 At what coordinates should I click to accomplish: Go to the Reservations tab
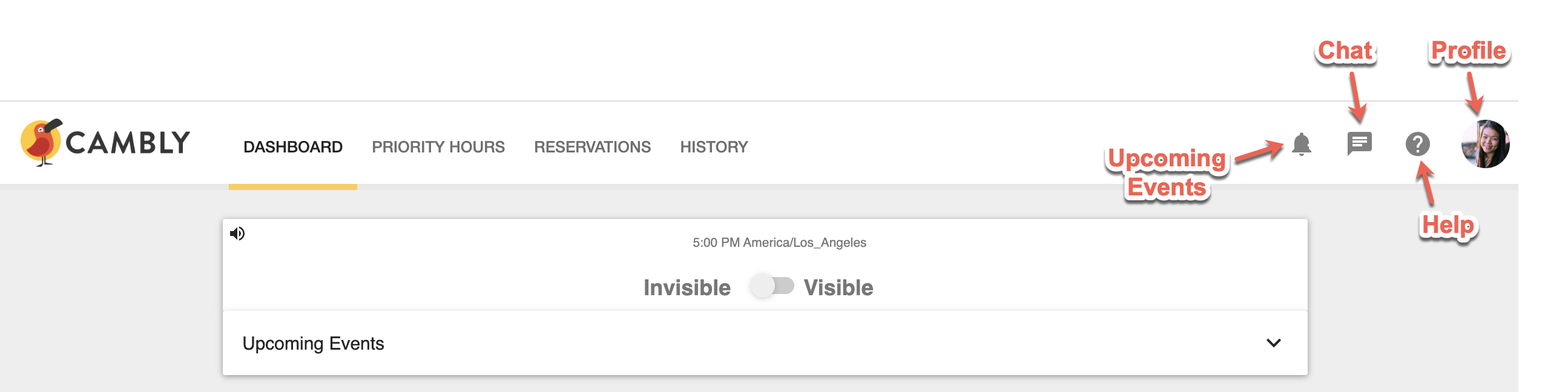point(592,146)
